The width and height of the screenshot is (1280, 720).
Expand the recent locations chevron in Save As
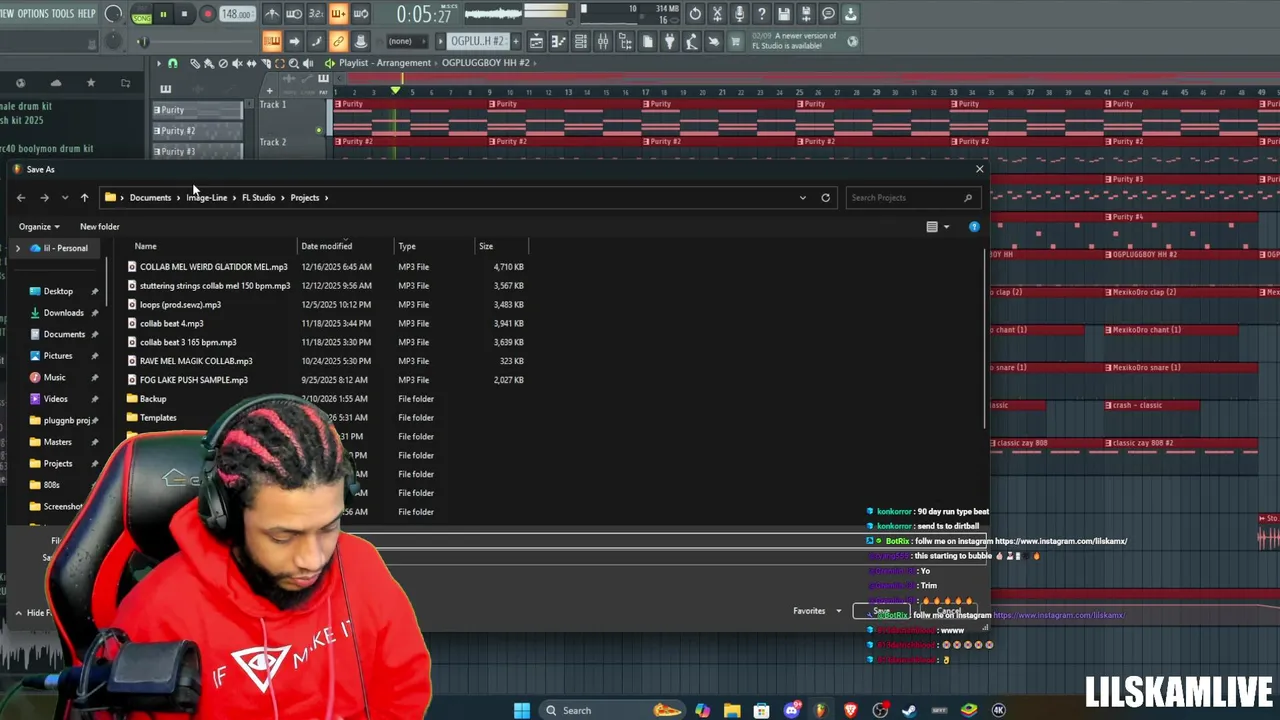65,198
